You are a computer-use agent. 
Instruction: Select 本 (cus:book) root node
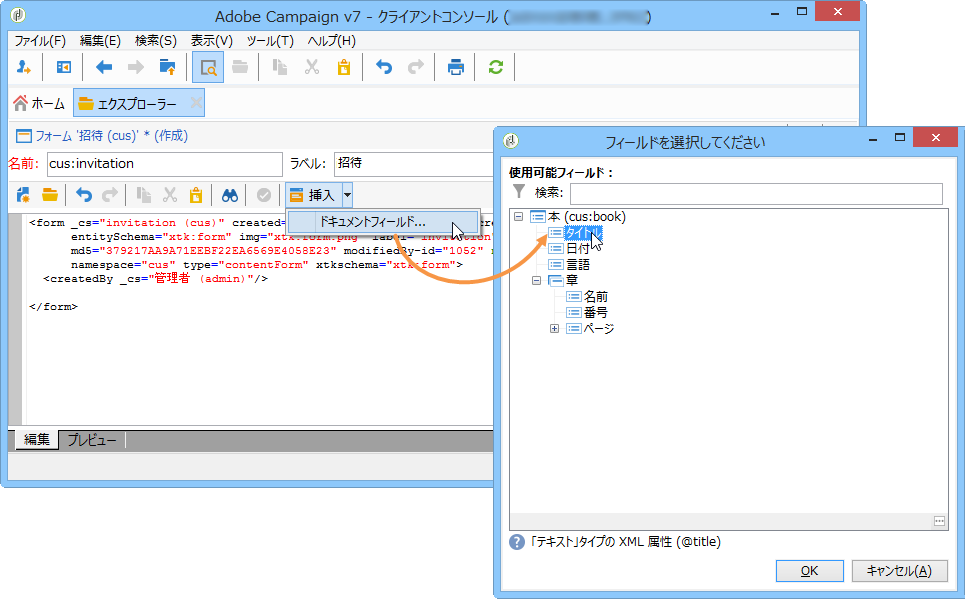pyautogui.click(x=587, y=217)
